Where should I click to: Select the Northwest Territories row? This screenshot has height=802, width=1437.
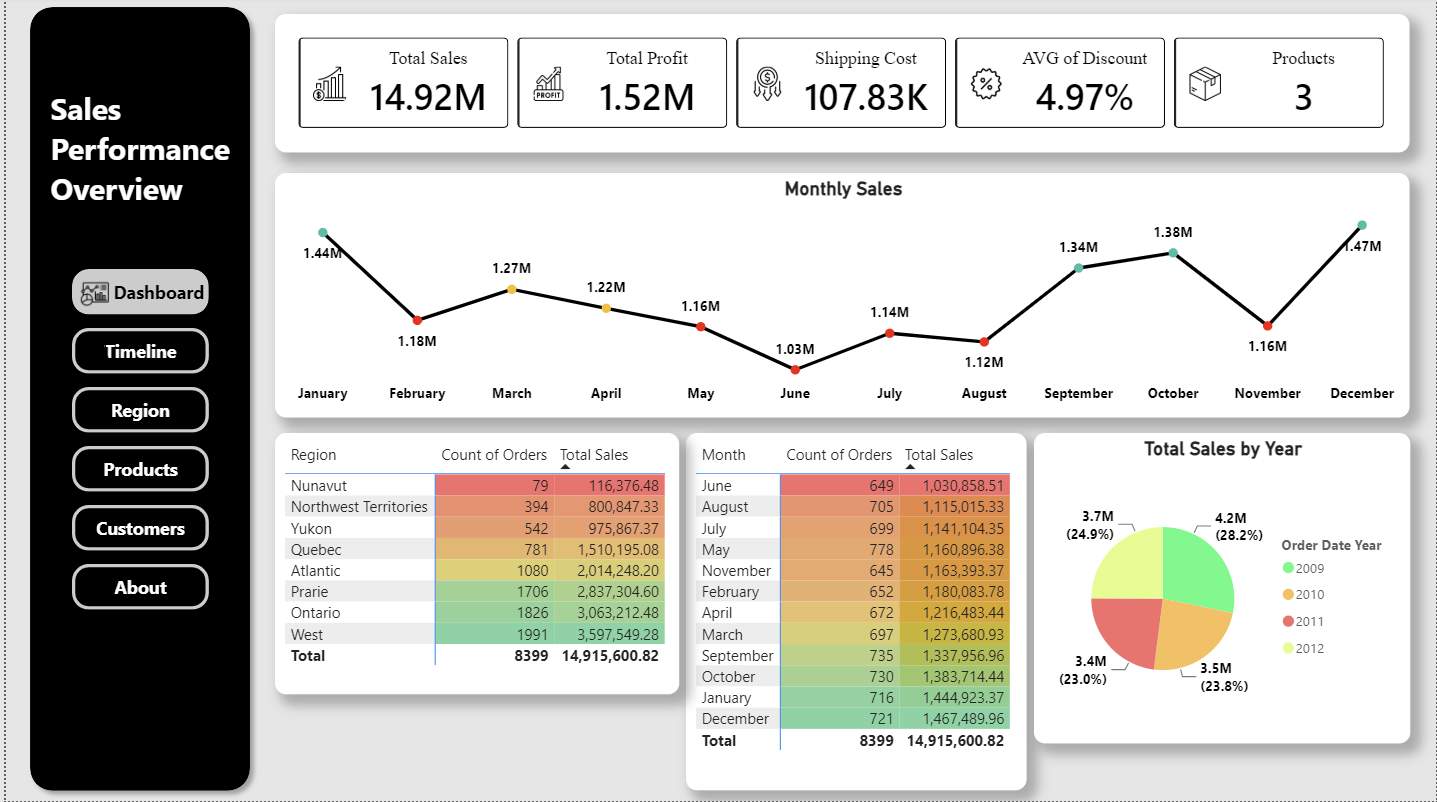coord(475,507)
